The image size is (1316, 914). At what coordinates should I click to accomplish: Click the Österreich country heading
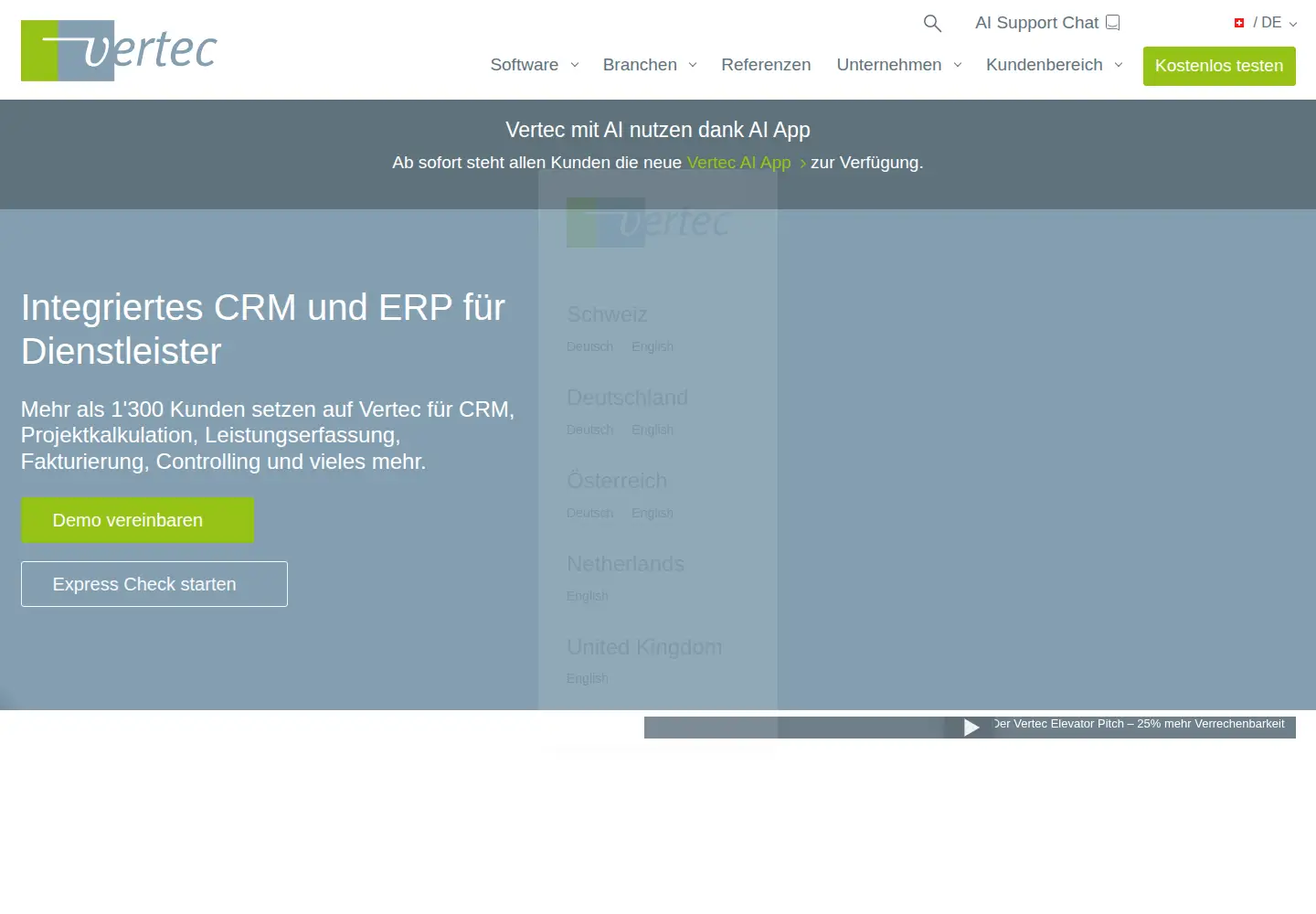tap(617, 481)
